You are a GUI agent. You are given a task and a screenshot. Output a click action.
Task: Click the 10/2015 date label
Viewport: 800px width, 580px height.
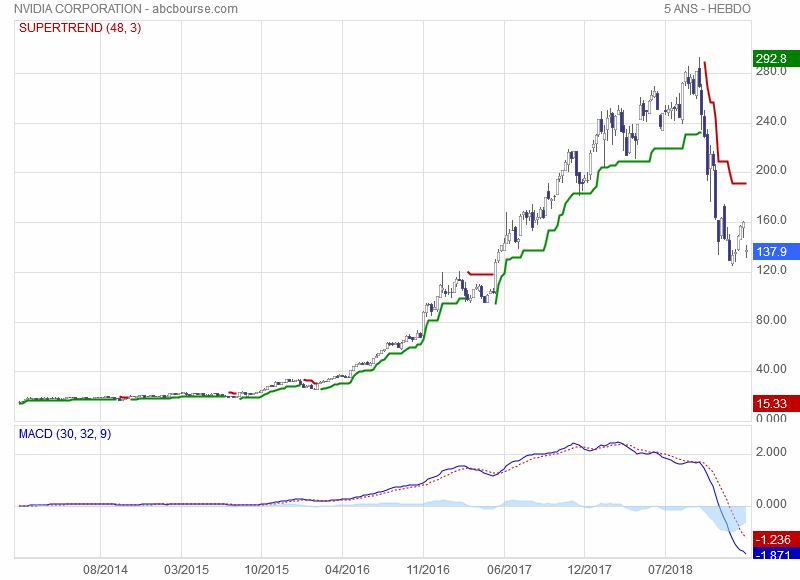267,570
